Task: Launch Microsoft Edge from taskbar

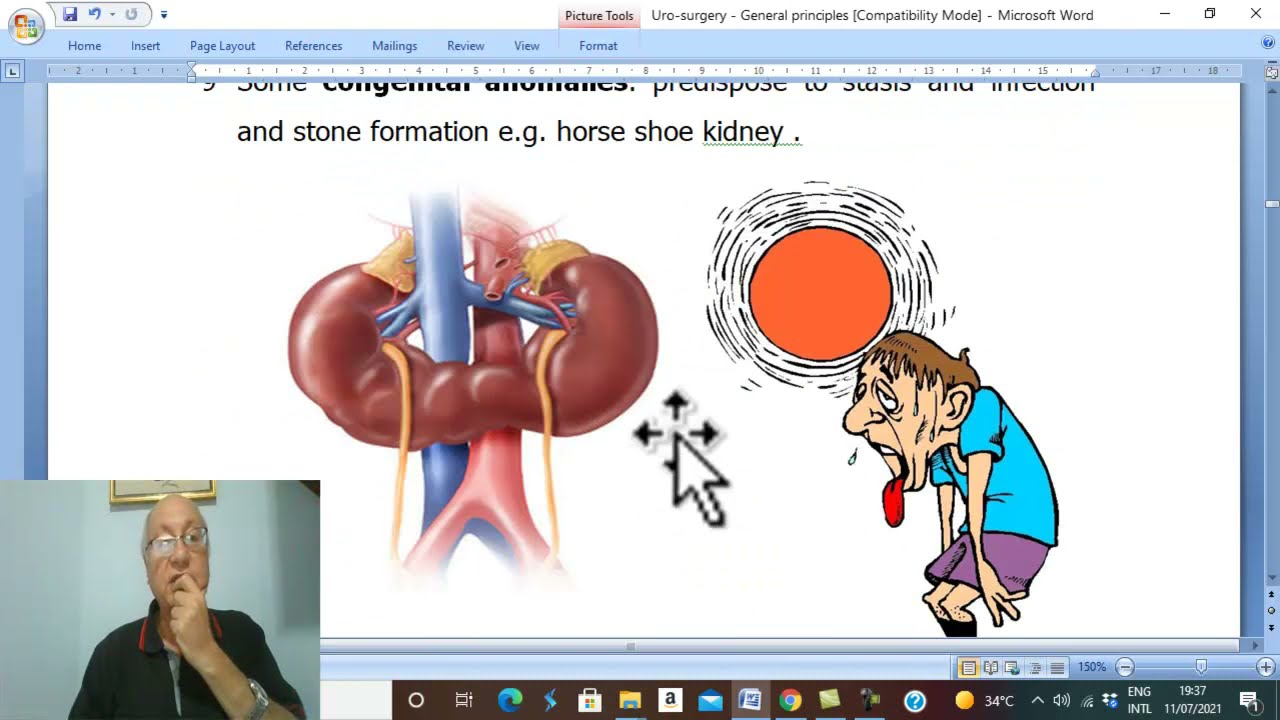Action: (x=510, y=700)
